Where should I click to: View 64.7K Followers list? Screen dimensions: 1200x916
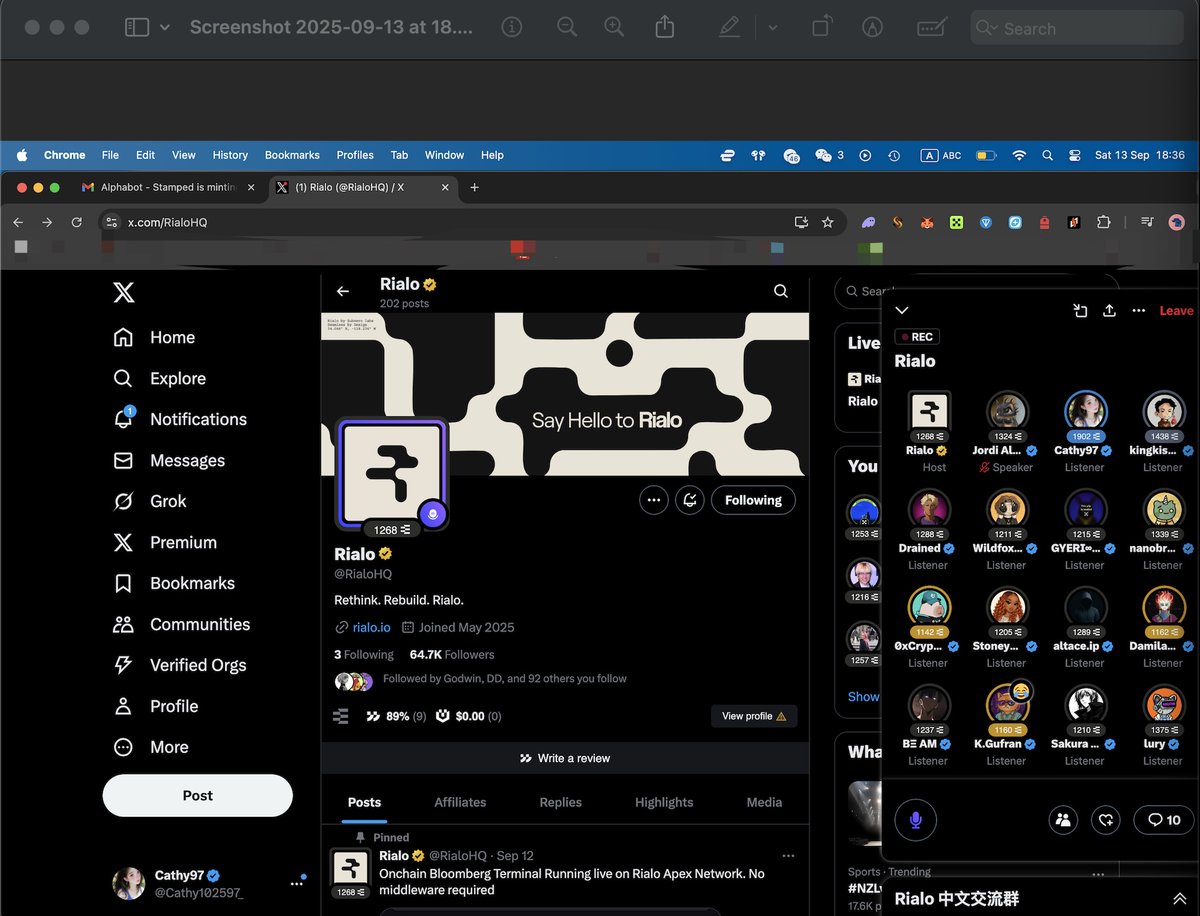click(x=452, y=654)
